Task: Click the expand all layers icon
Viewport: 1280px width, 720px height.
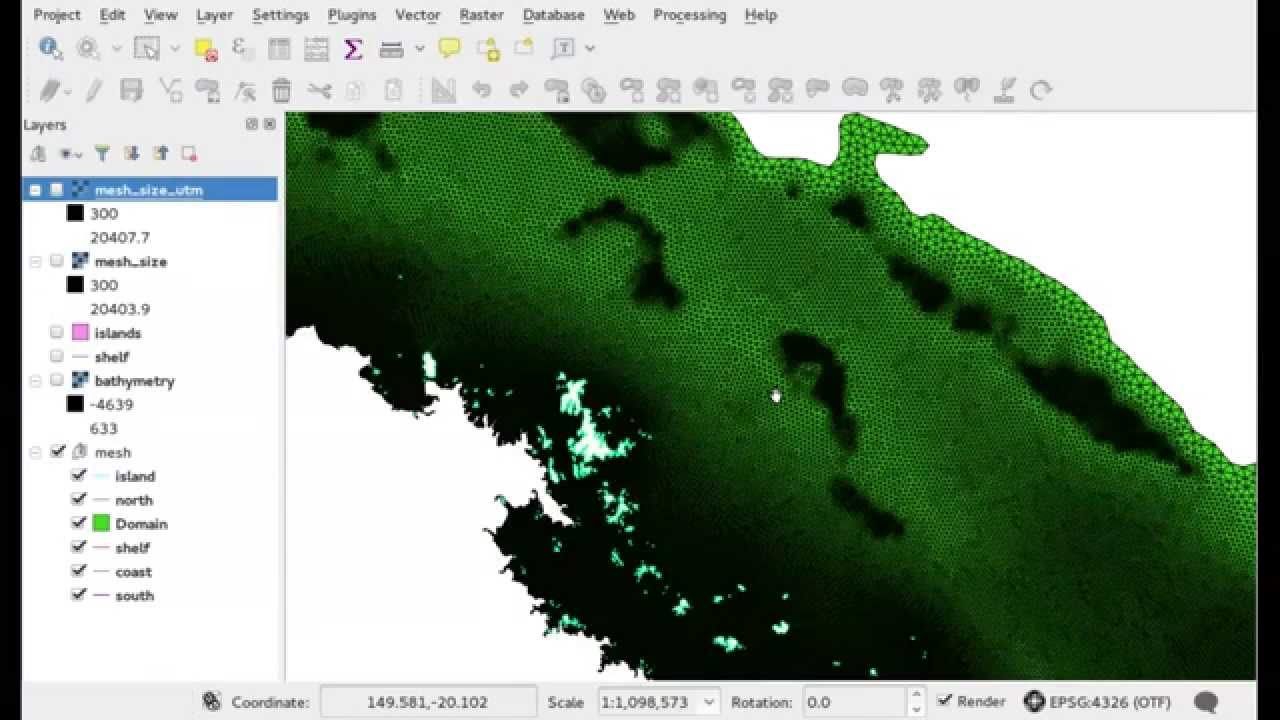Action: pos(131,153)
